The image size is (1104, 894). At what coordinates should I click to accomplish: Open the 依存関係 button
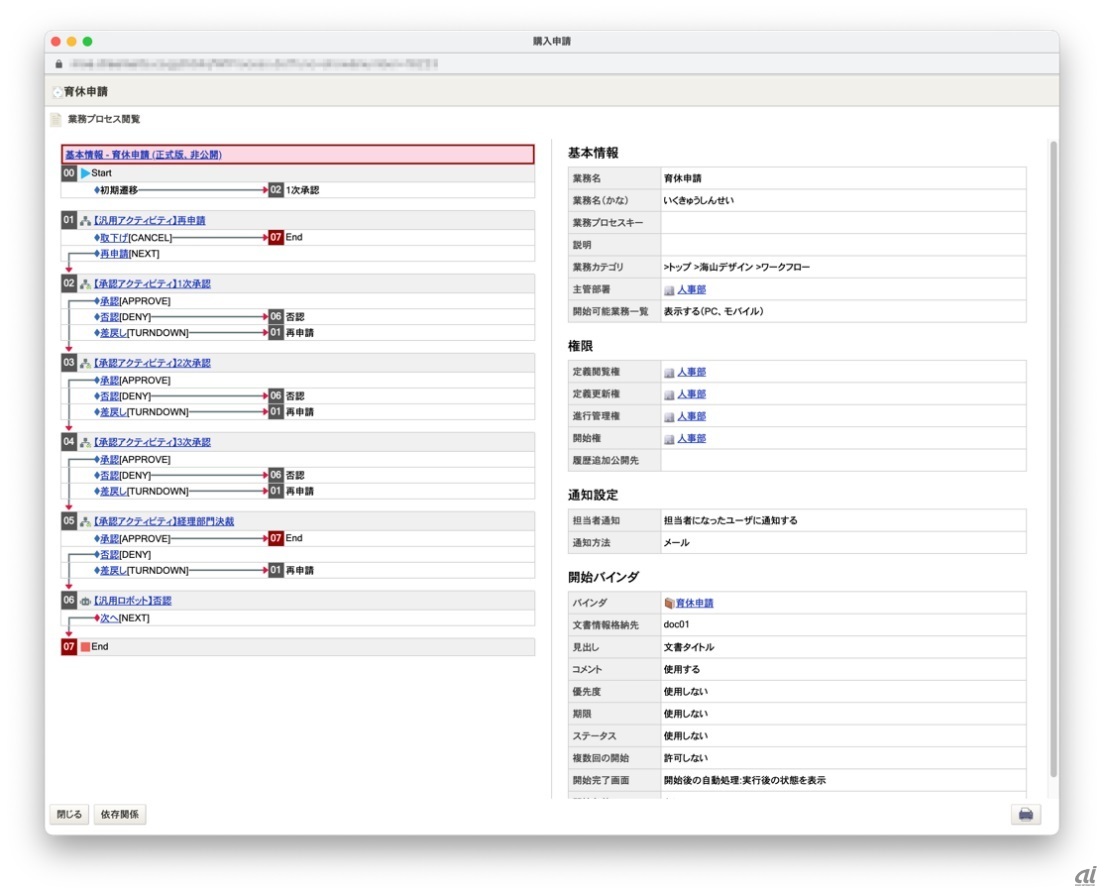(120, 815)
